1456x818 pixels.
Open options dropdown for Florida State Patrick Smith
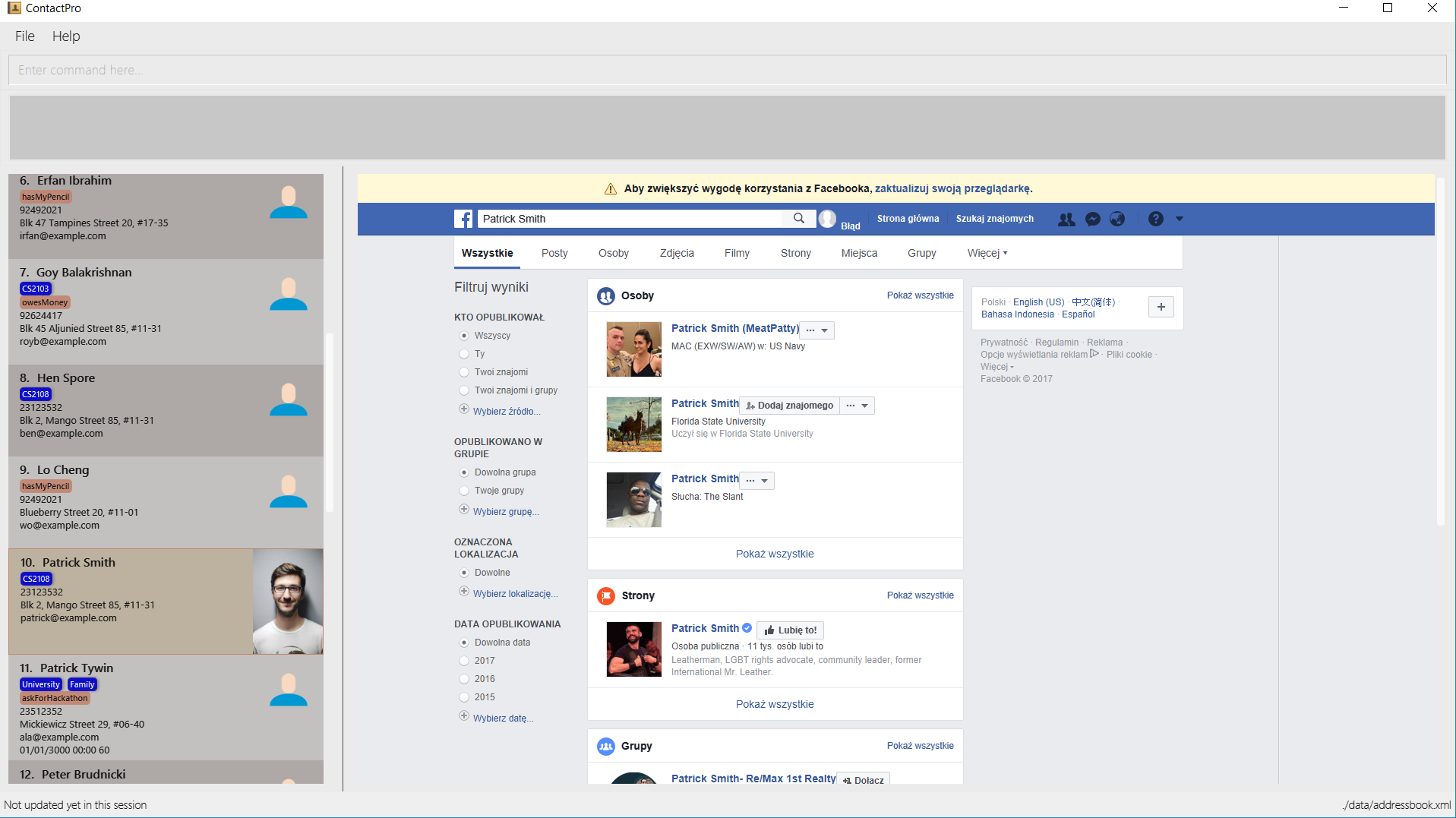click(x=857, y=406)
